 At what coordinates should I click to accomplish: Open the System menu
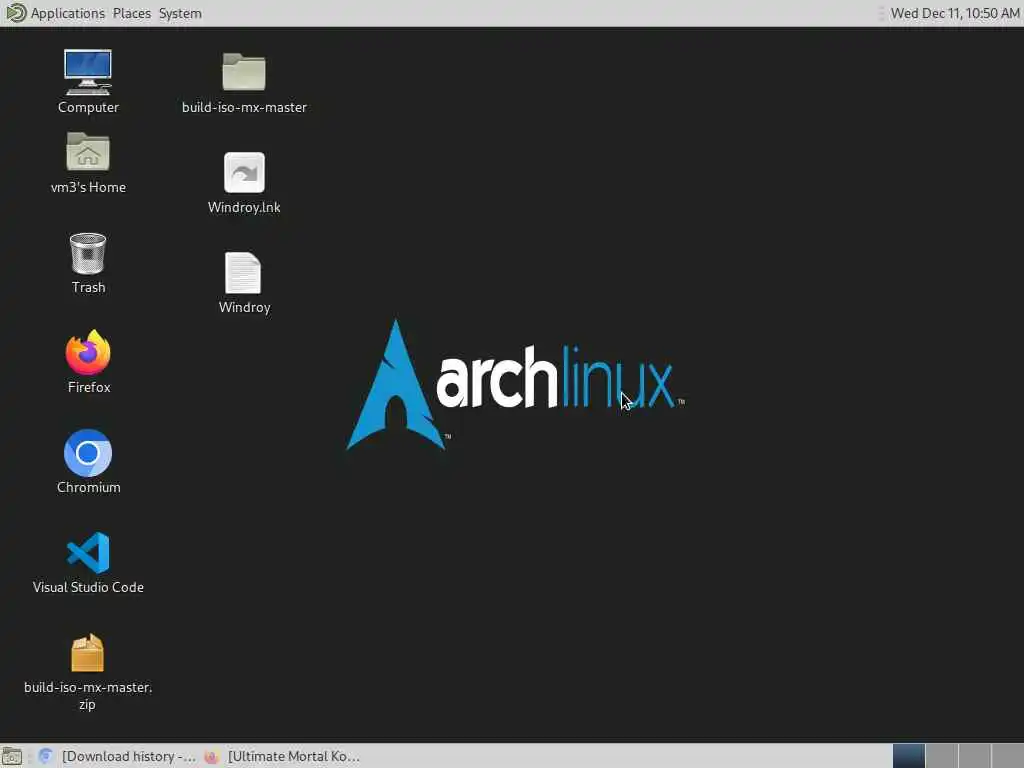point(180,13)
